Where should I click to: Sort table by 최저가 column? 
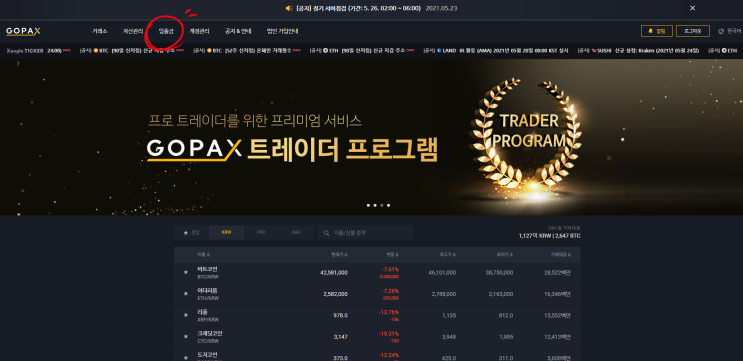pyautogui.click(x=504, y=255)
